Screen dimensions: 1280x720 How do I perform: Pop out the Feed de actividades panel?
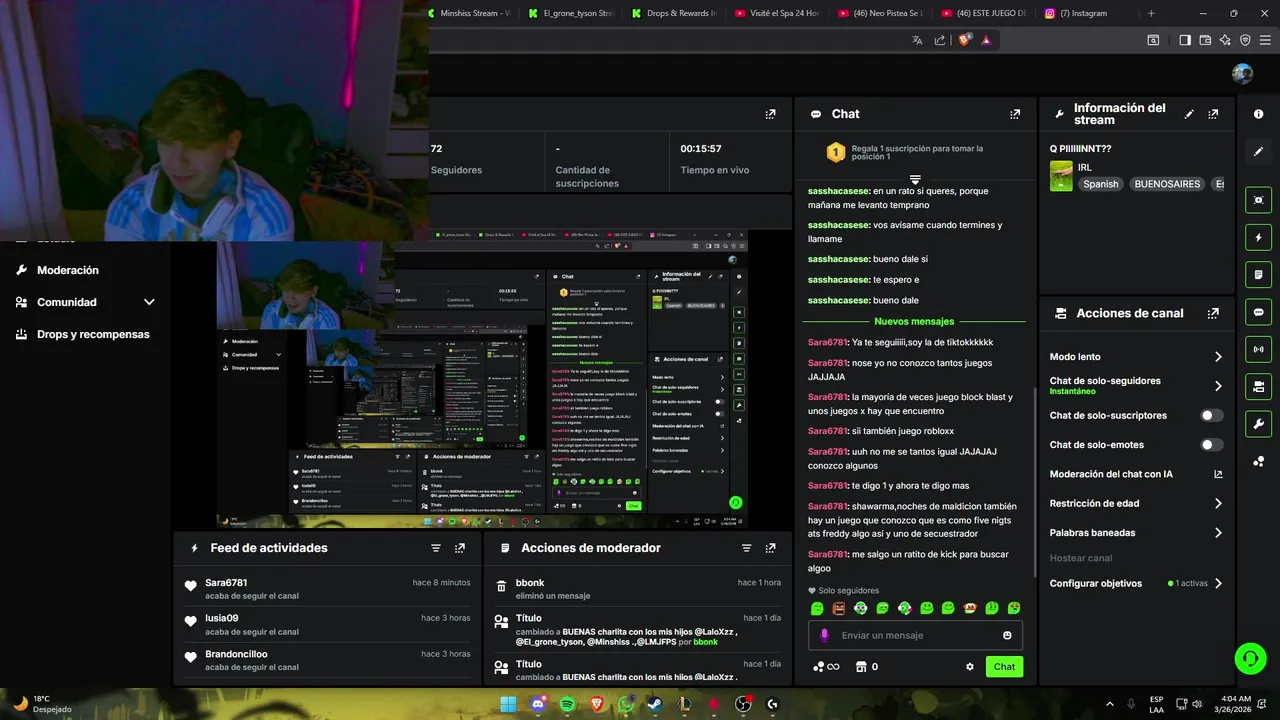[x=460, y=548]
